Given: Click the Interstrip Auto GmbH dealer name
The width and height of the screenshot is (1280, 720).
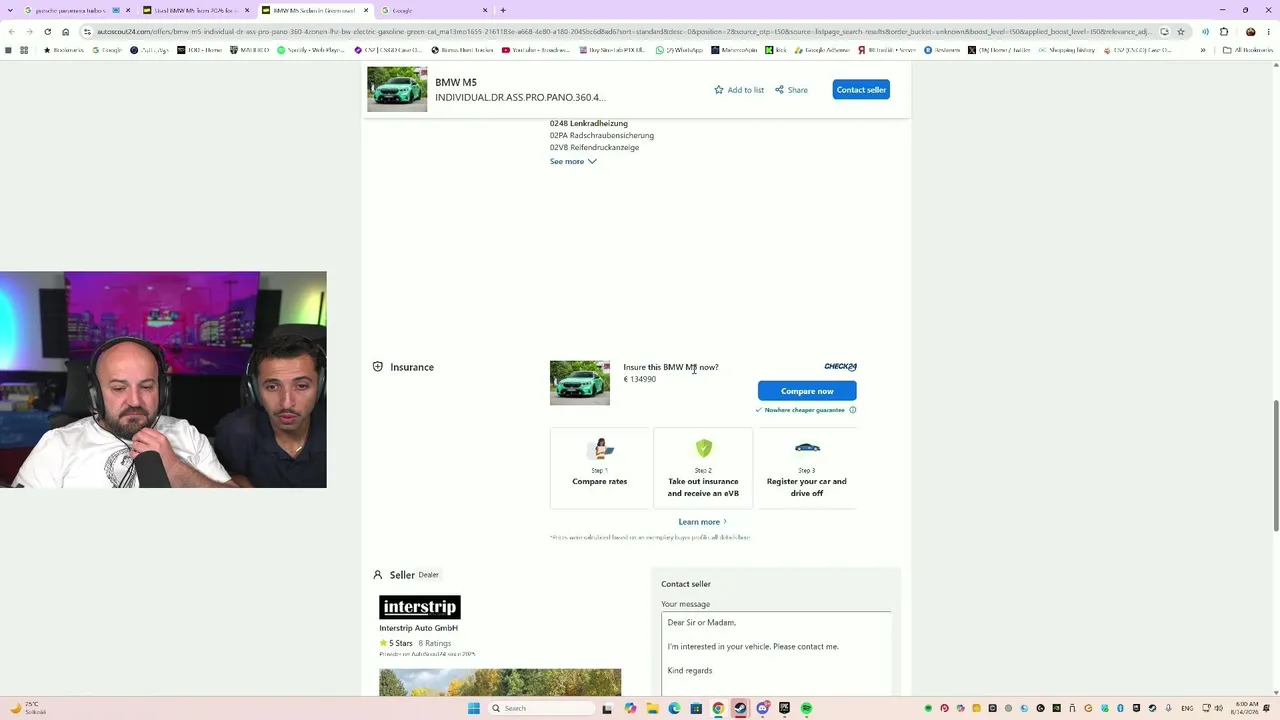Looking at the screenshot, I should click(418, 628).
